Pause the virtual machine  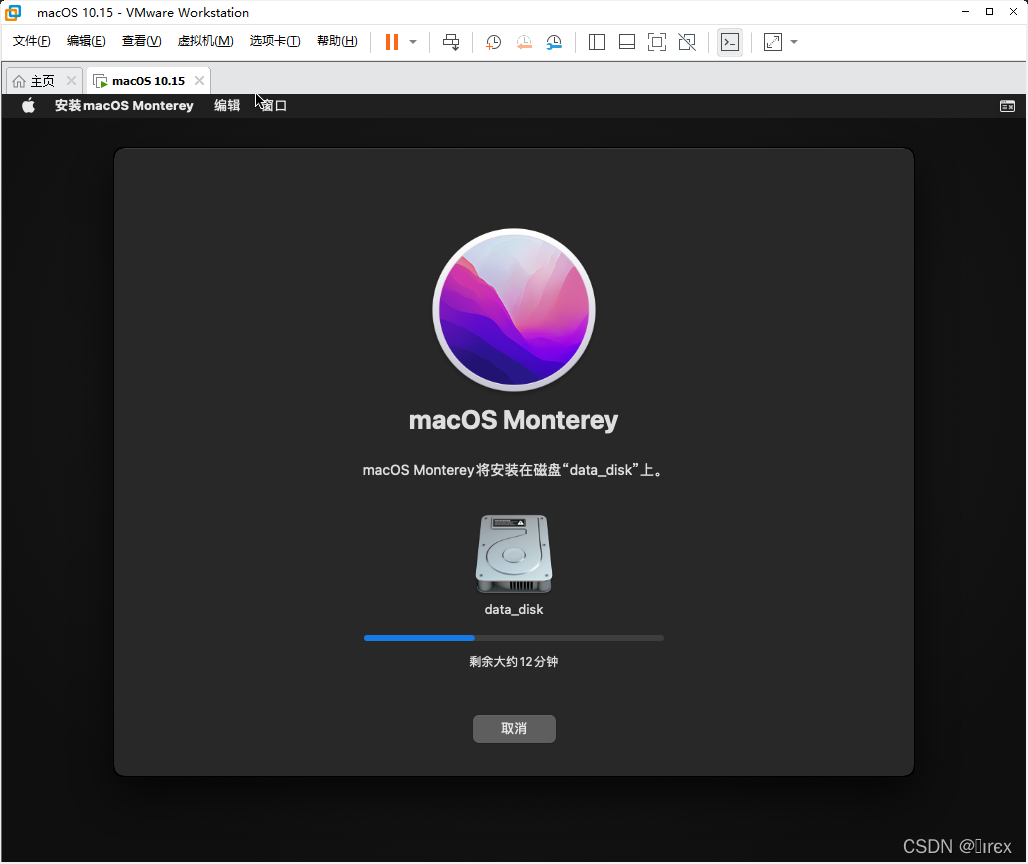click(391, 42)
